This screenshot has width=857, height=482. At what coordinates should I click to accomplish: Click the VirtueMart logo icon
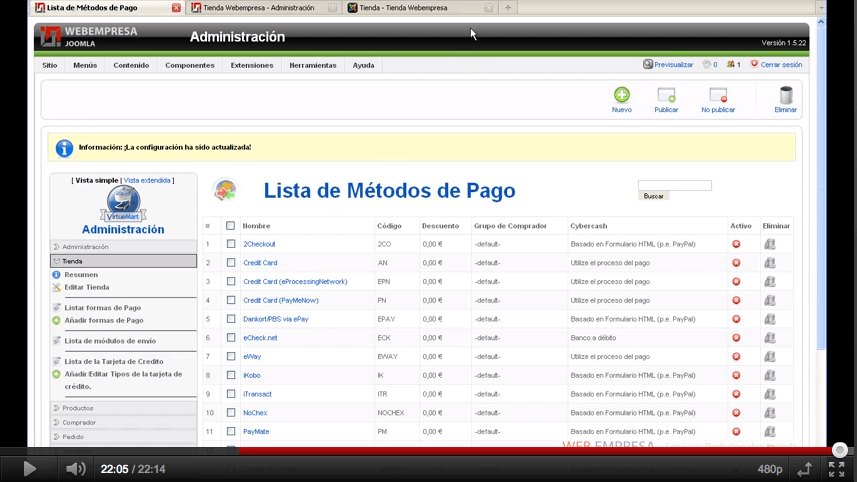tap(123, 203)
